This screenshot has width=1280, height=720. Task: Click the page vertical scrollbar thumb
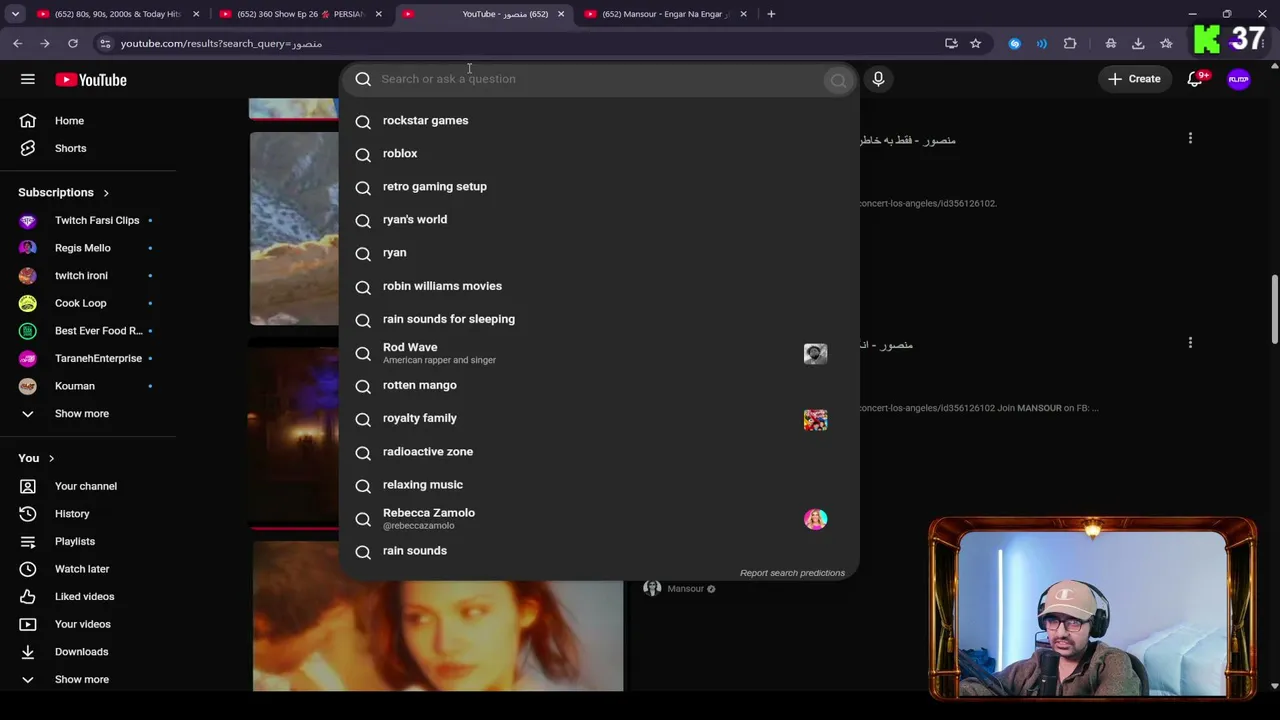click(1274, 310)
